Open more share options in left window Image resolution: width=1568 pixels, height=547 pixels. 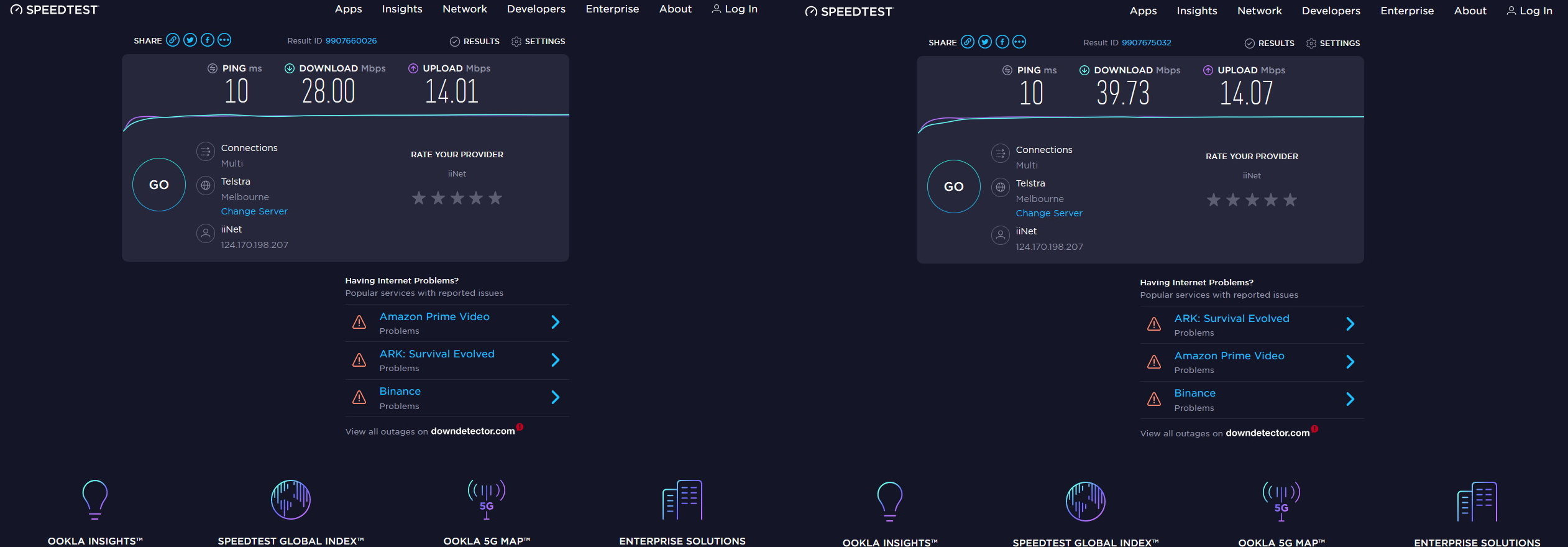point(224,40)
